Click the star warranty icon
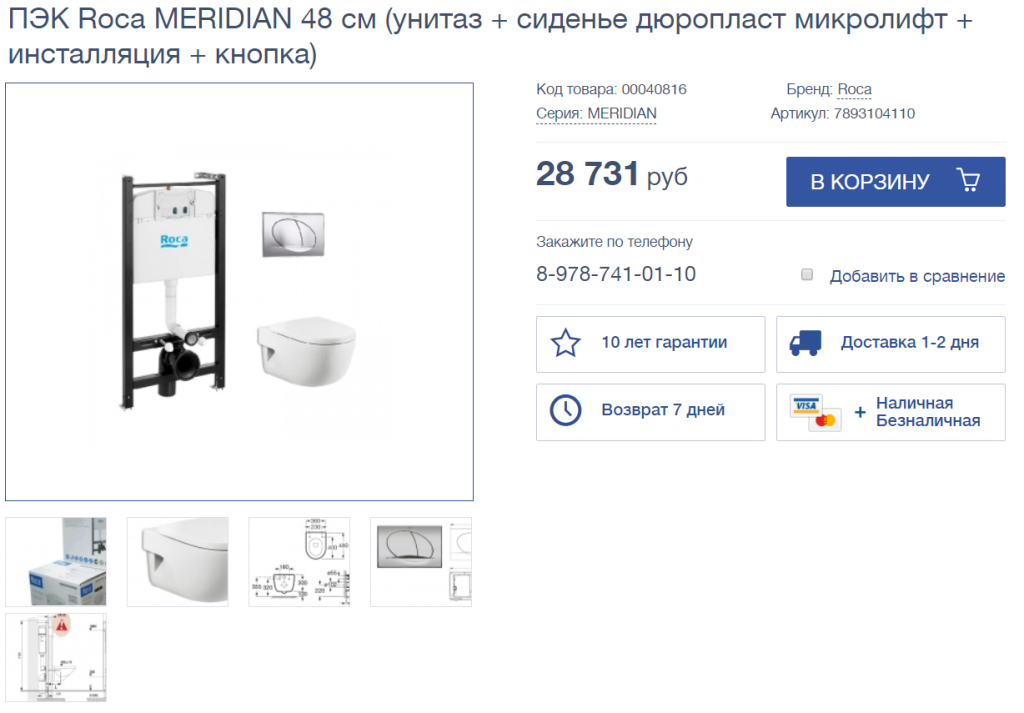1024x713 pixels. coord(566,343)
